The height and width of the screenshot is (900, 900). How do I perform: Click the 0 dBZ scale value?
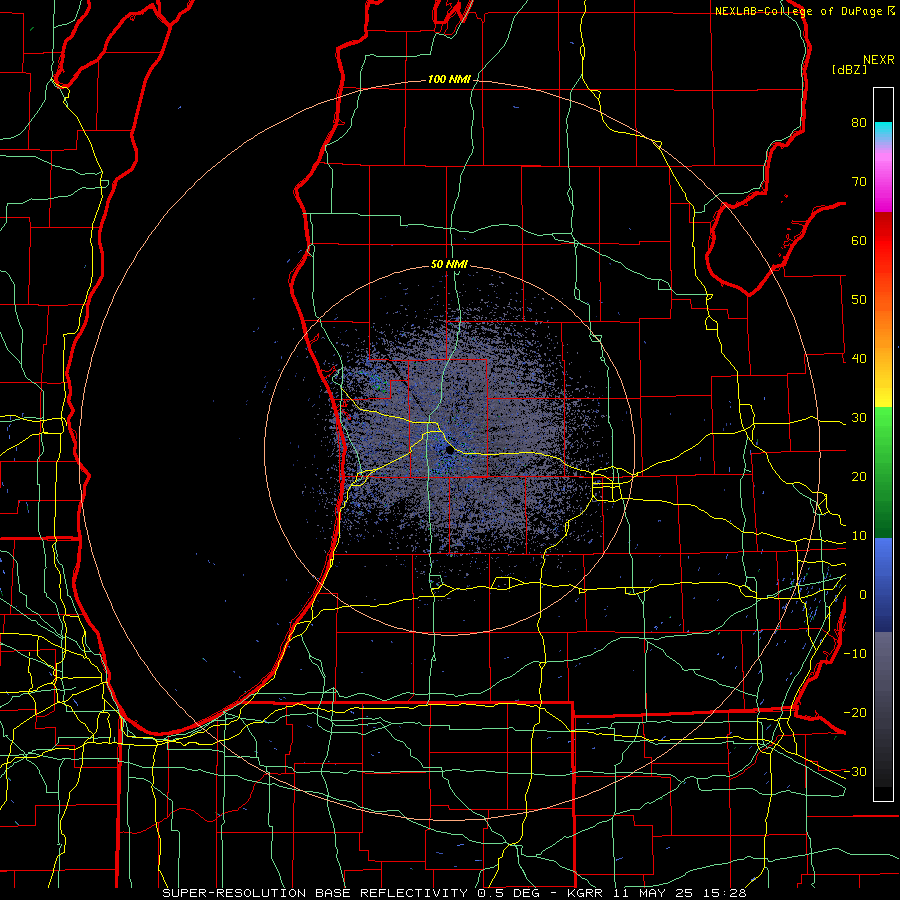(863, 595)
